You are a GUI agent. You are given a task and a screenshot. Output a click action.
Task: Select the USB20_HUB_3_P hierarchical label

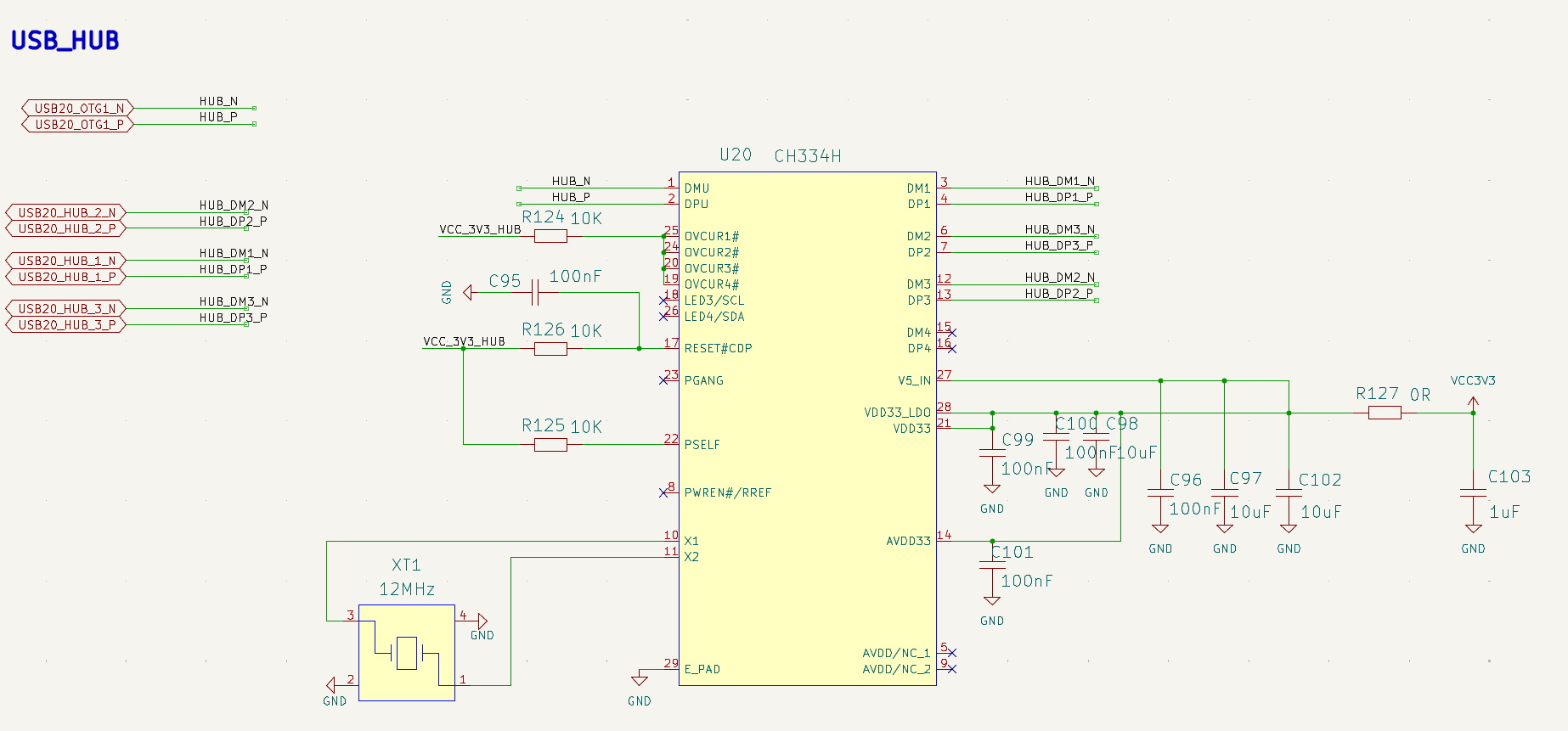(66, 325)
